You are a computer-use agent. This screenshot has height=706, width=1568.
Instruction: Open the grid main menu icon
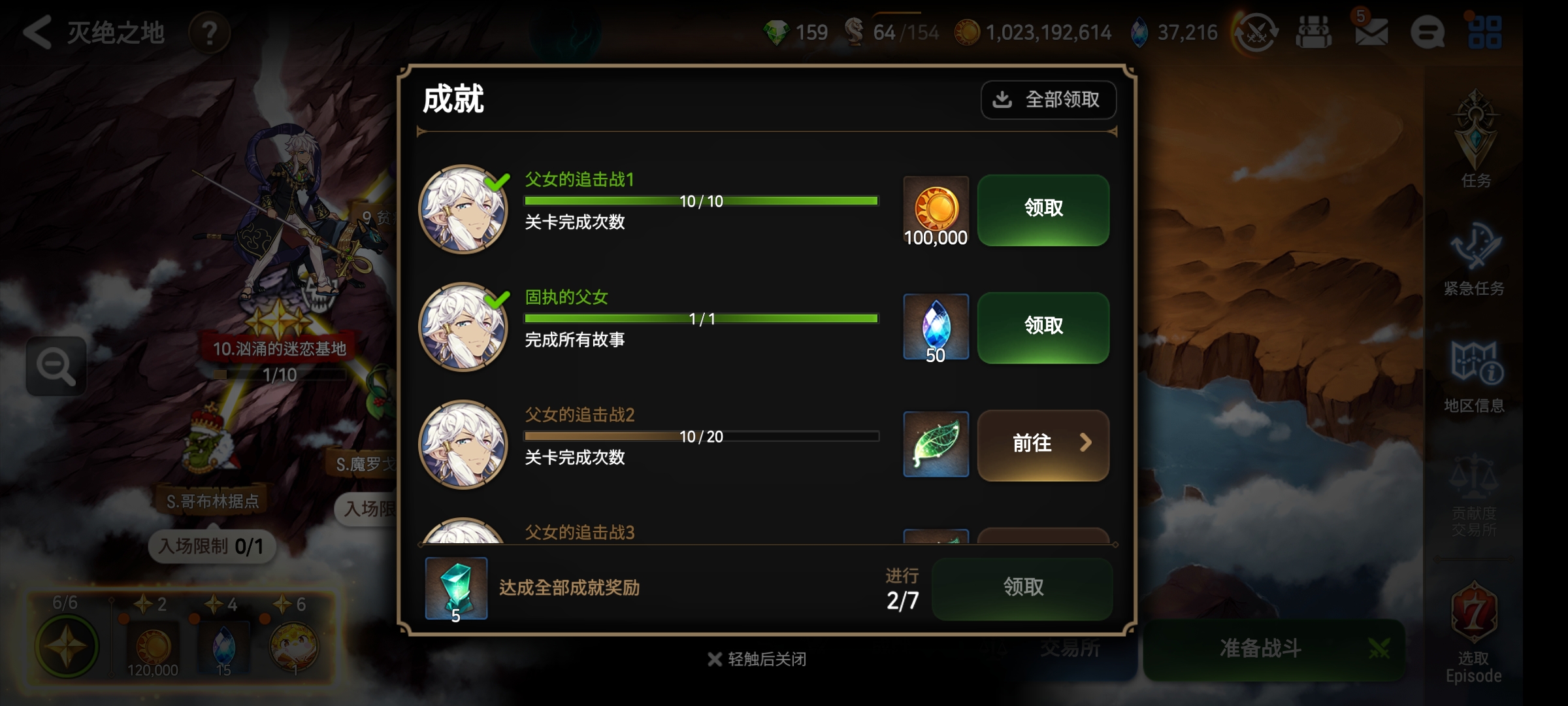[1484, 32]
